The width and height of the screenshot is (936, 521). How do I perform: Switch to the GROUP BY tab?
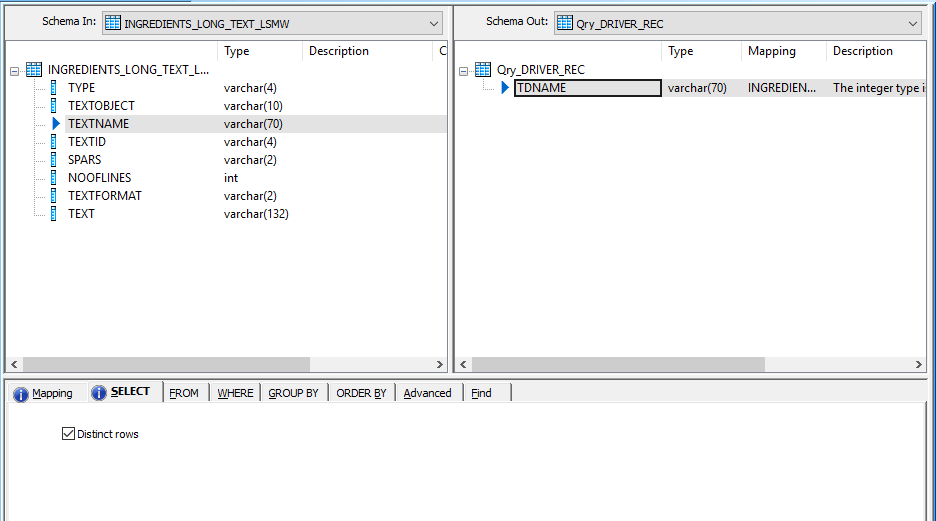(x=294, y=393)
